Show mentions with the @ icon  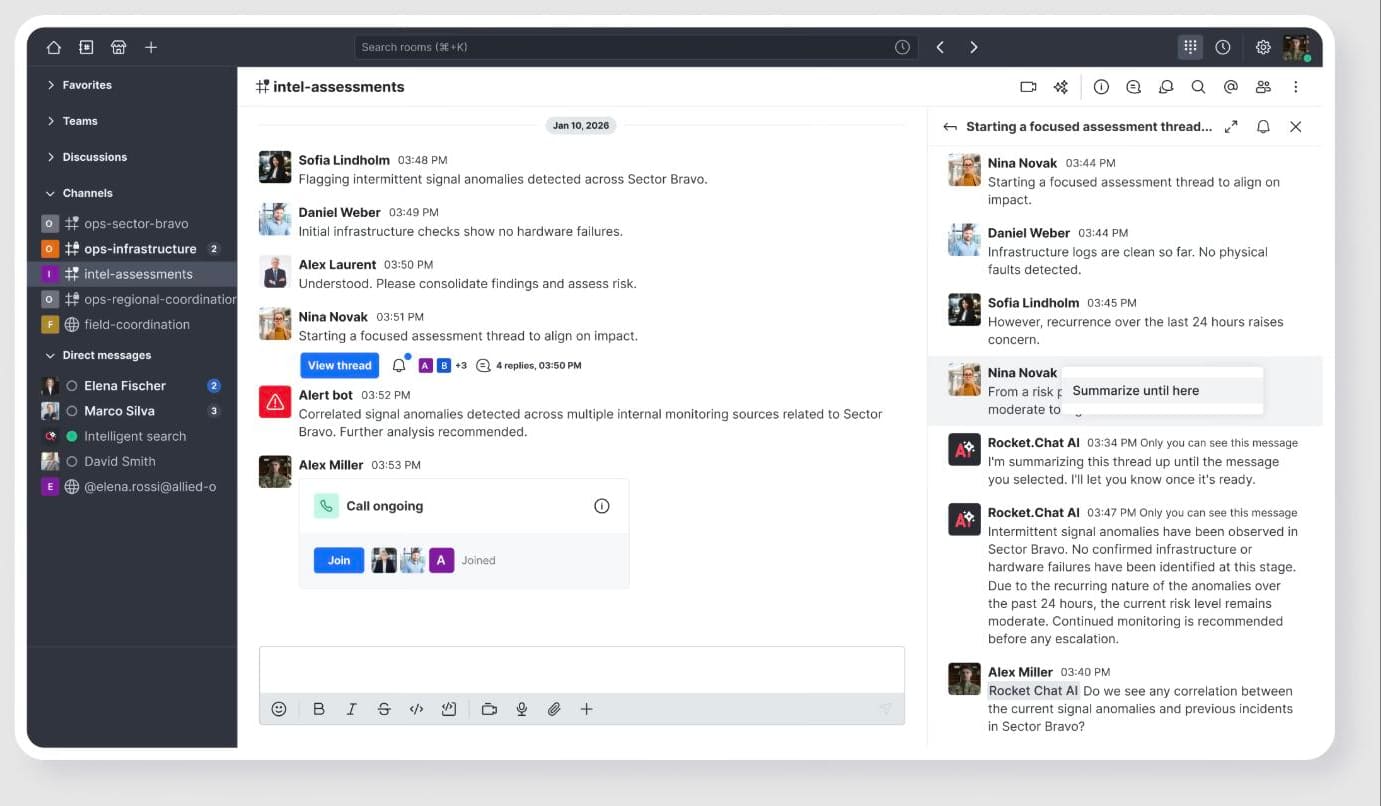click(1231, 87)
